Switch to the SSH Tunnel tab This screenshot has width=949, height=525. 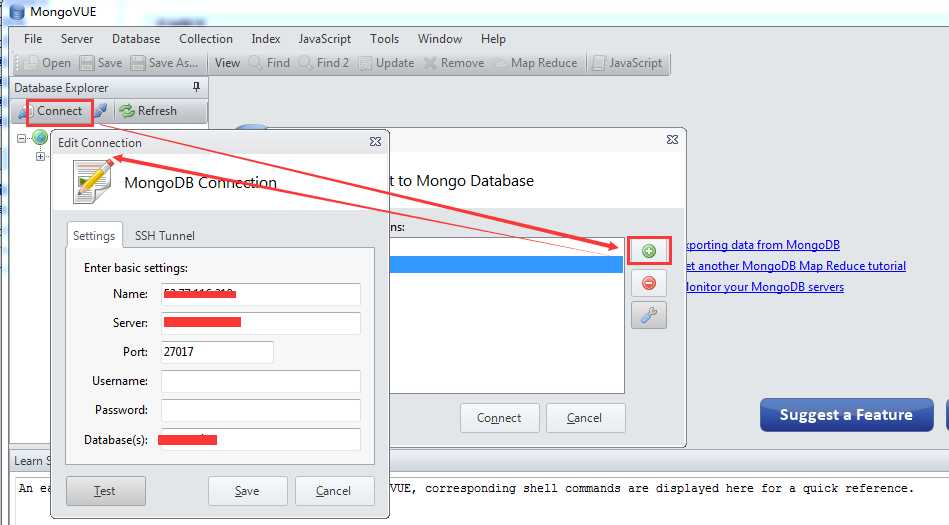165,236
